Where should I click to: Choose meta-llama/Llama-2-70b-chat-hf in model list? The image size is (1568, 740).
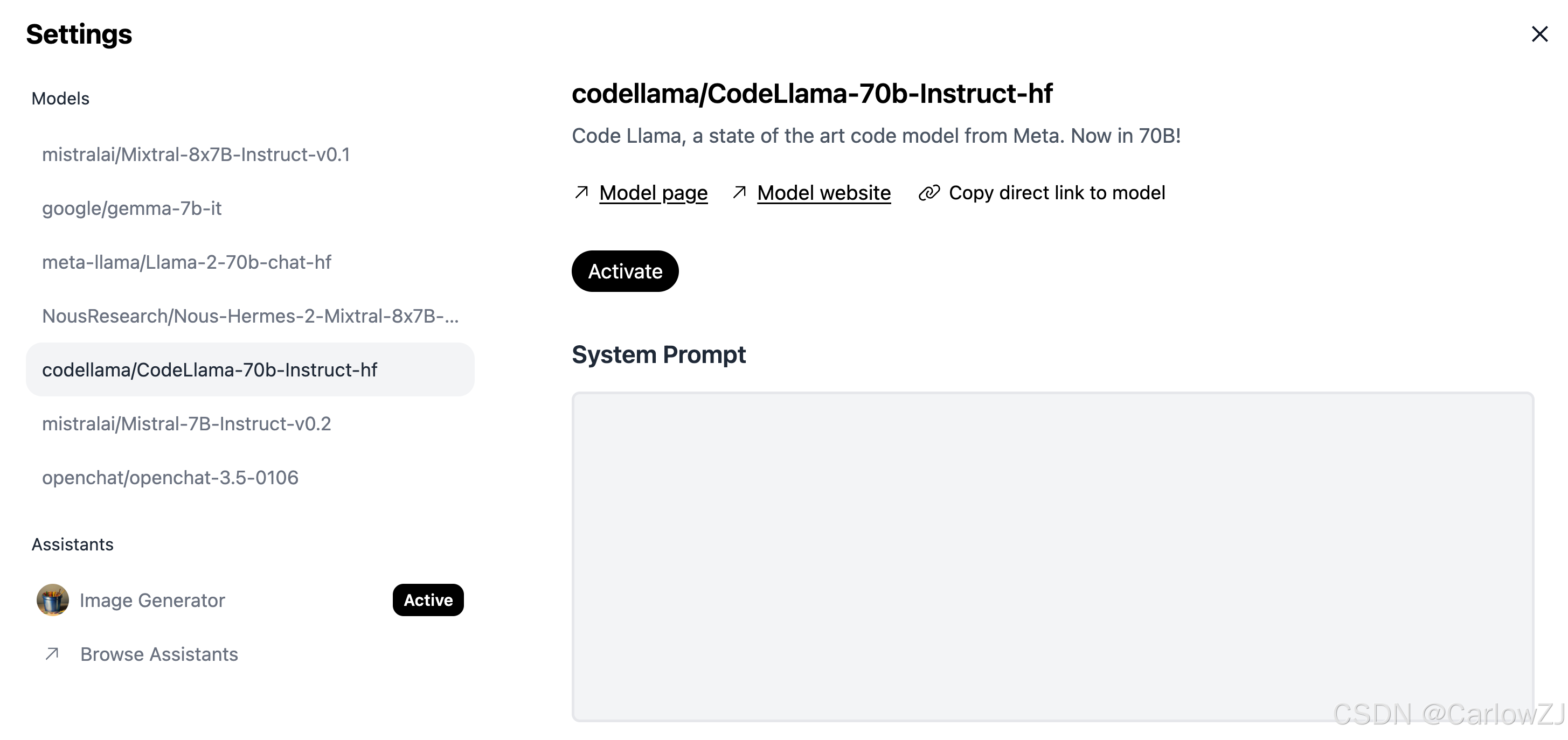click(186, 262)
